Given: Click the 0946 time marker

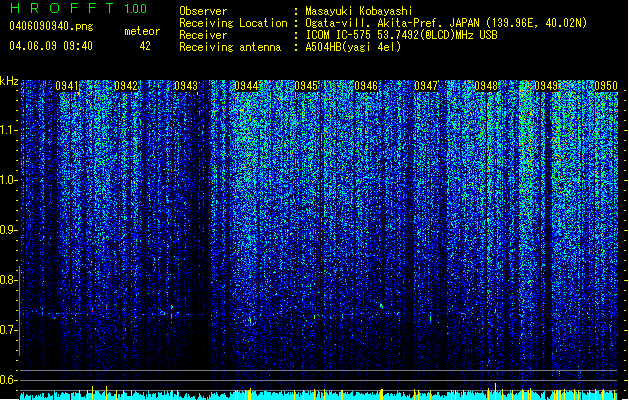Looking at the screenshot, I should pos(366,86).
